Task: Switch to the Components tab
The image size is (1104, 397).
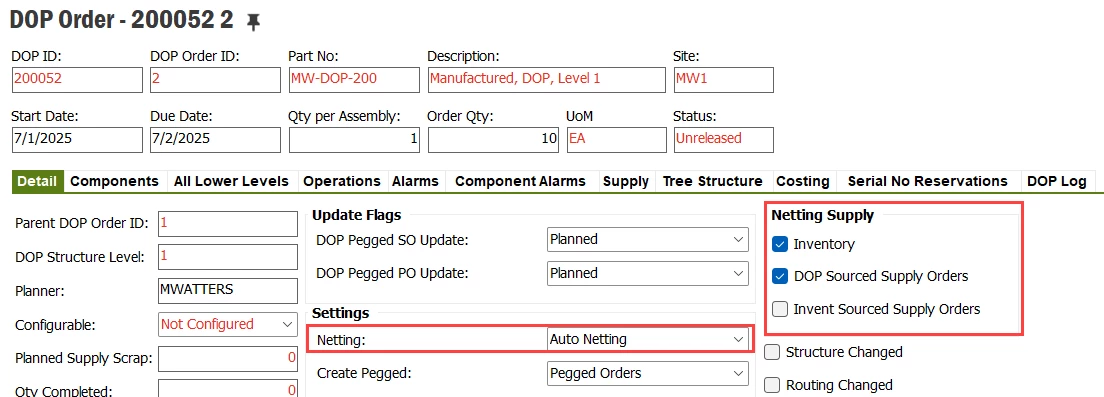Action: click(115, 181)
